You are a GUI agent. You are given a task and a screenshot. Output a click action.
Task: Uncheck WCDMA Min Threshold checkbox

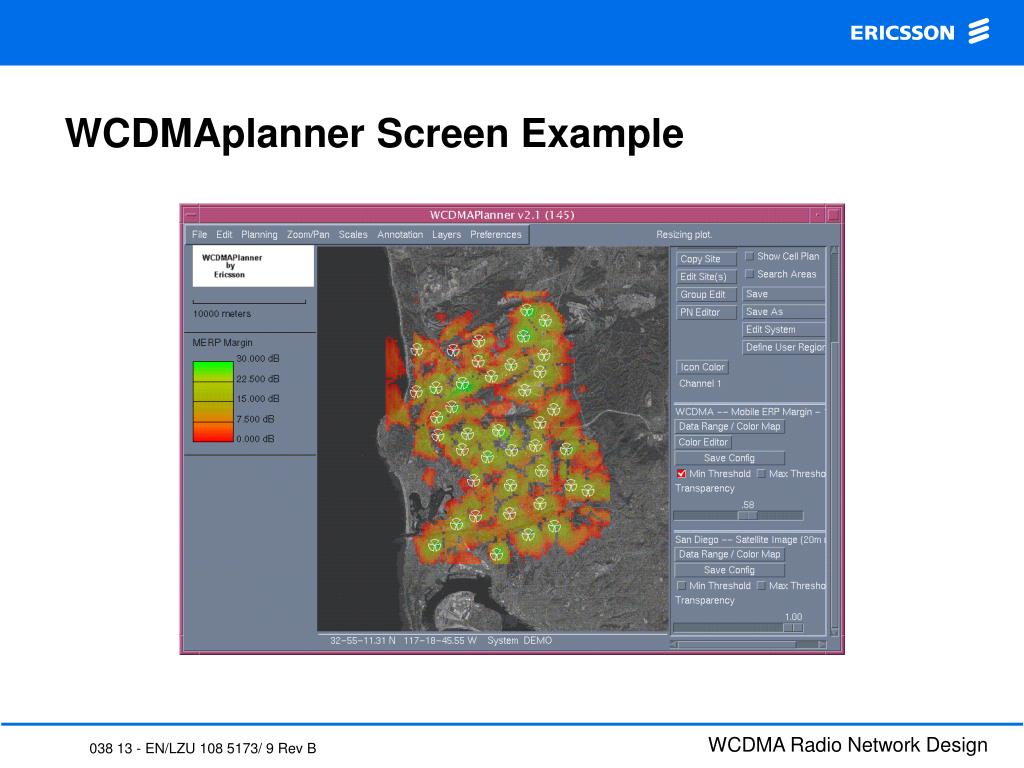click(x=681, y=473)
